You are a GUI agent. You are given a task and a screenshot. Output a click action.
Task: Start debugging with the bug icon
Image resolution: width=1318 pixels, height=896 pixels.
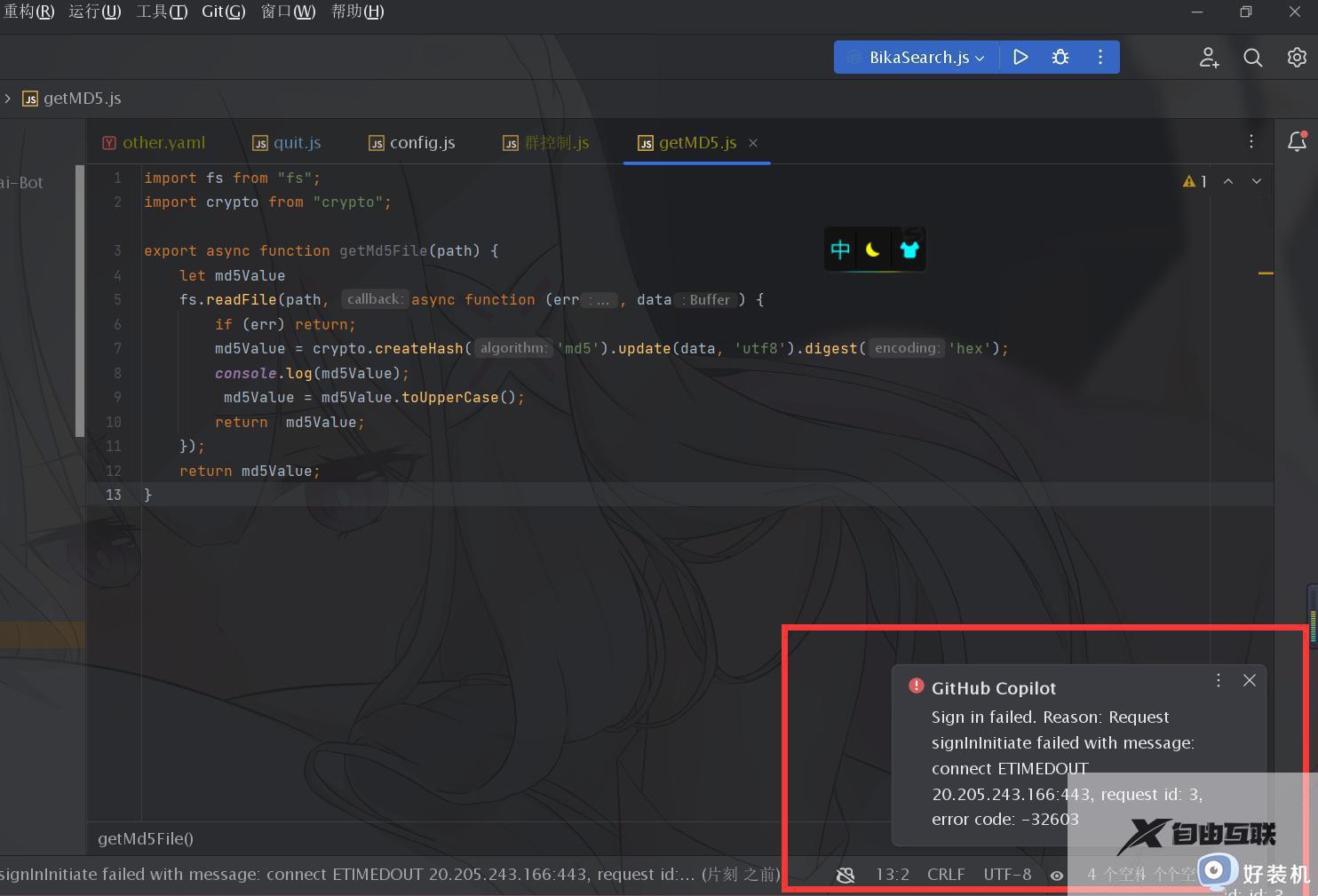pyautogui.click(x=1060, y=57)
